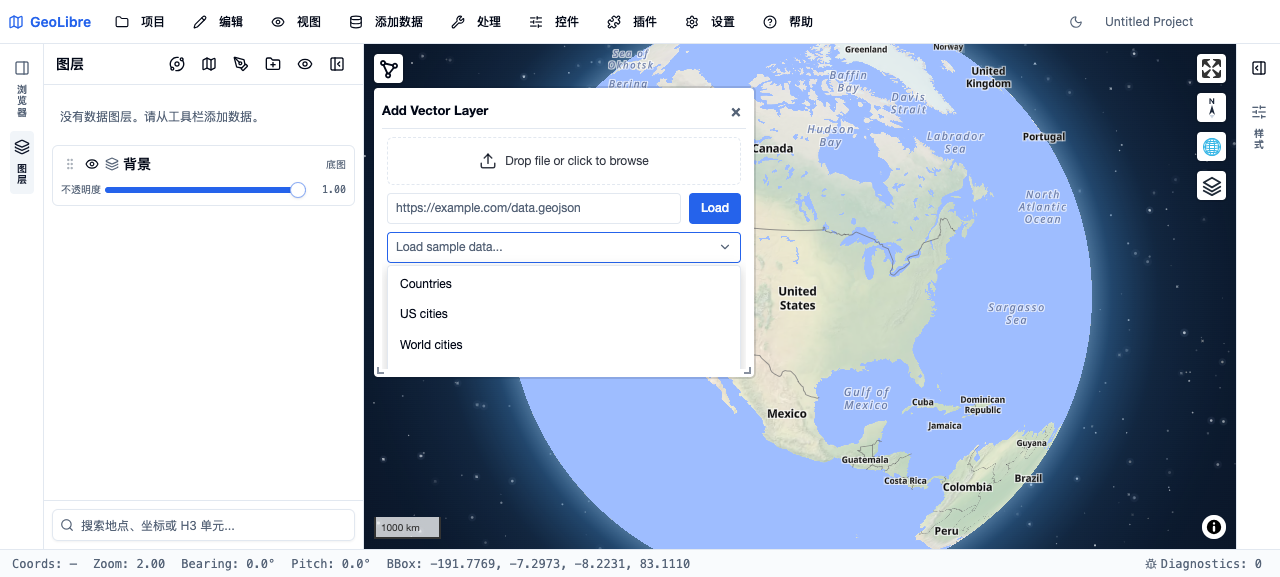Image resolution: width=1280 pixels, height=577 pixels.
Task: Click the 背景 opacity slider
Action: coord(205,190)
